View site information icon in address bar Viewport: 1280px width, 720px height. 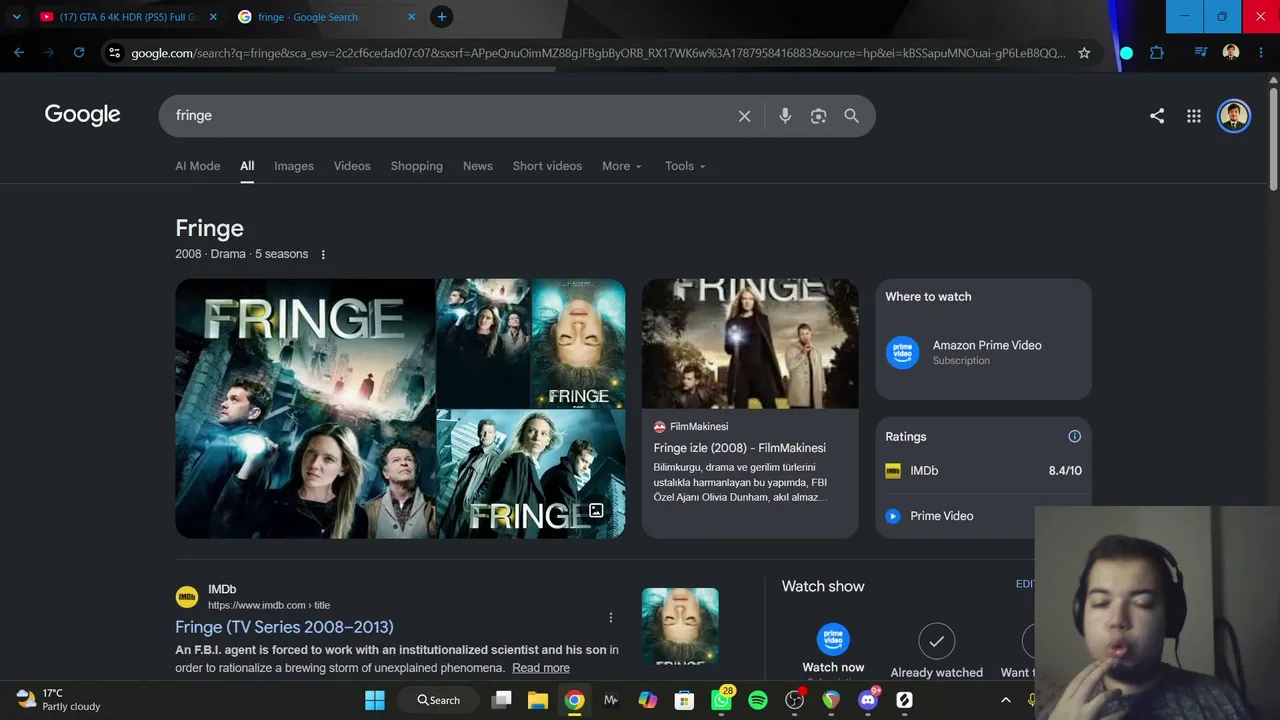pos(114,53)
